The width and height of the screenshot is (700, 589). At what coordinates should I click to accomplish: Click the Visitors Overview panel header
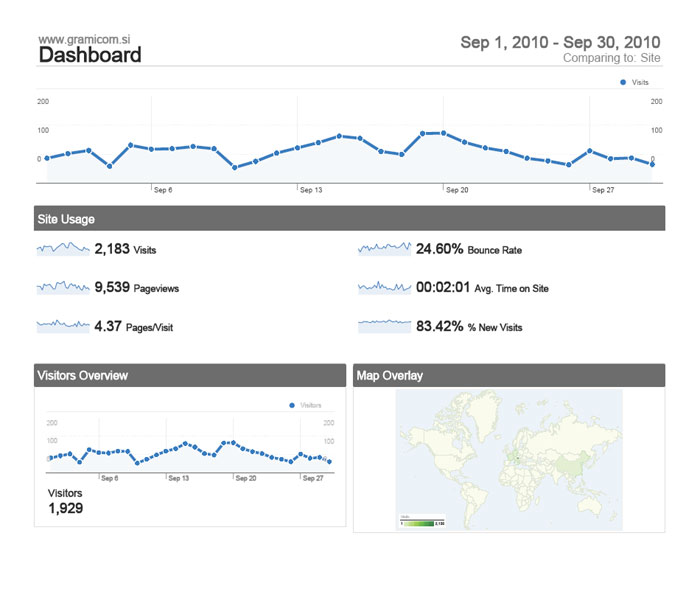click(x=190, y=375)
